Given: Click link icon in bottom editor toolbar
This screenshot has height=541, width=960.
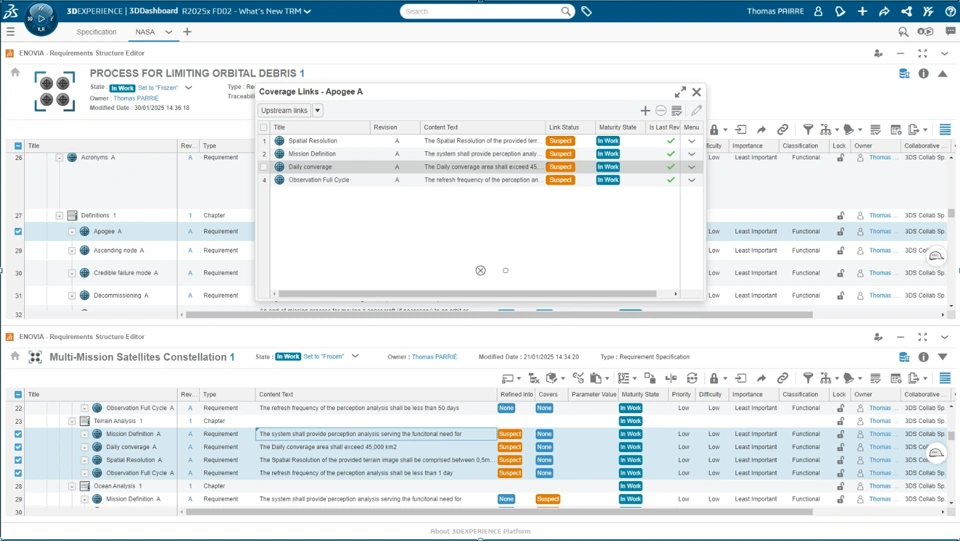Looking at the screenshot, I should pos(782,378).
